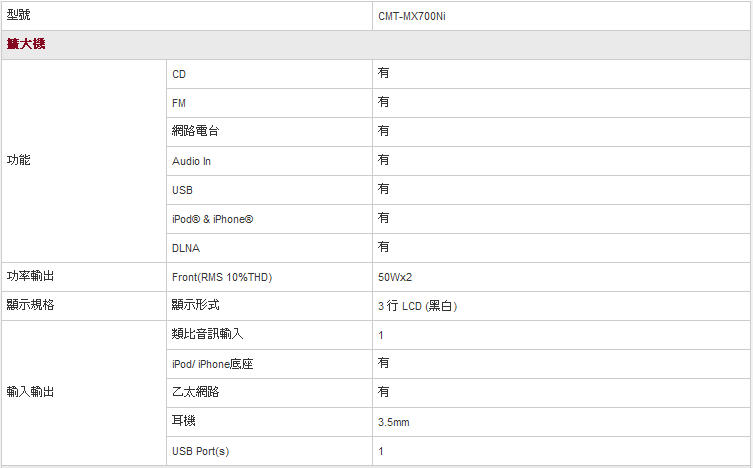Click the 網路電台 row label
Screen dimensions: 753x468
(195, 131)
